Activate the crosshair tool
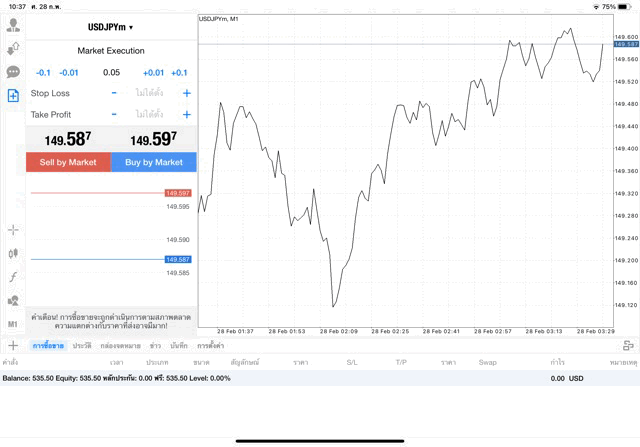Viewport: 640px width, 447px height. pyautogui.click(x=13, y=231)
